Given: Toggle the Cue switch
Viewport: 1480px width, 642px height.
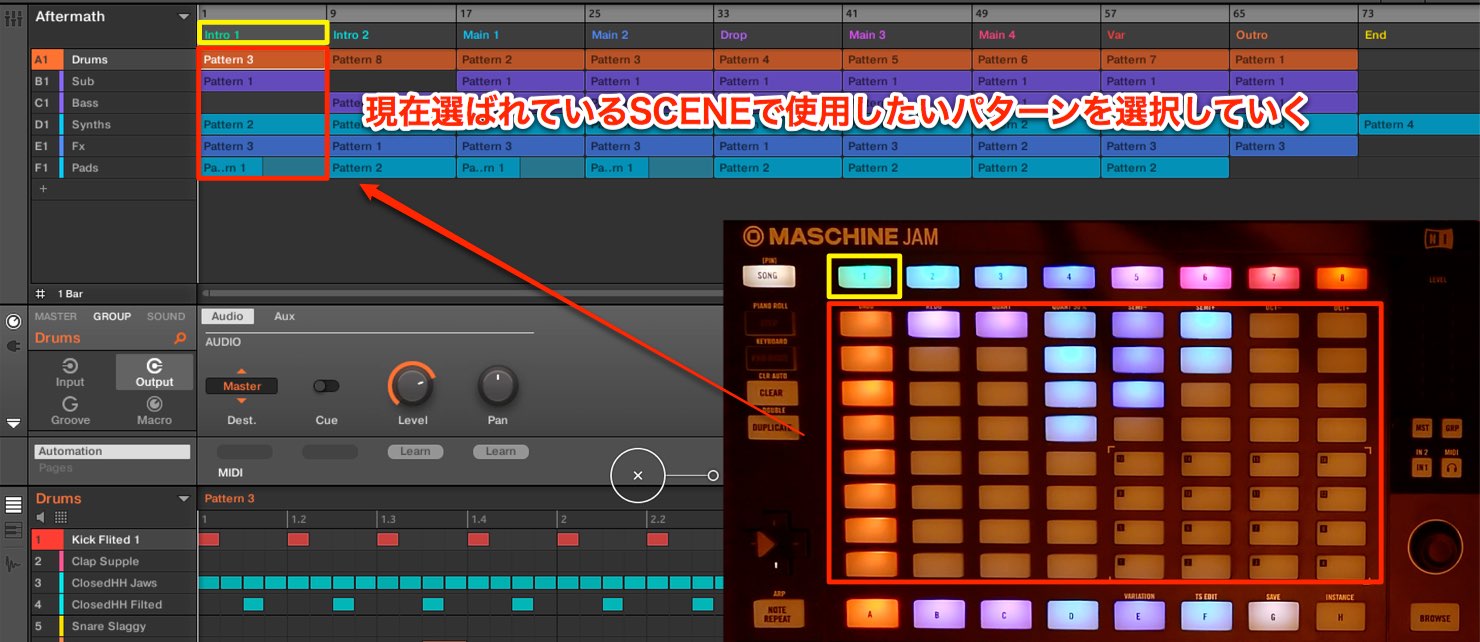Looking at the screenshot, I should [326, 386].
